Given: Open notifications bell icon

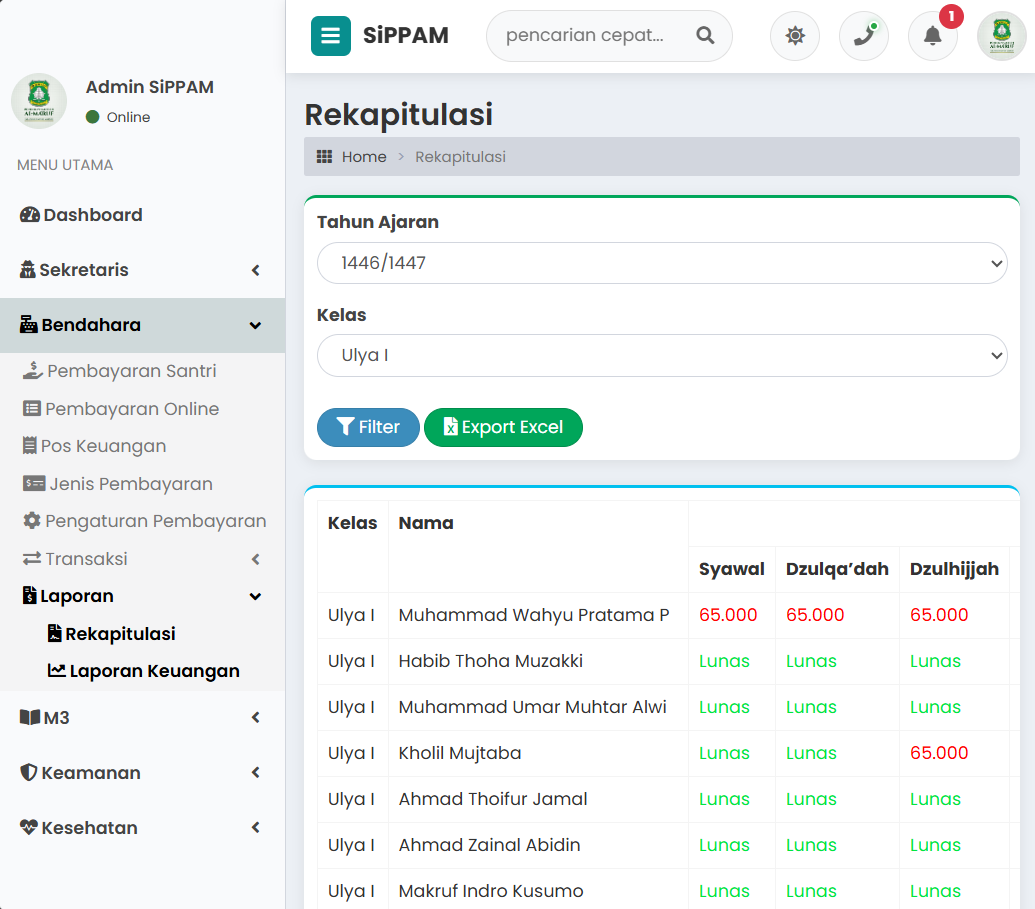Looking at the screenshot, I should (932, 36).
